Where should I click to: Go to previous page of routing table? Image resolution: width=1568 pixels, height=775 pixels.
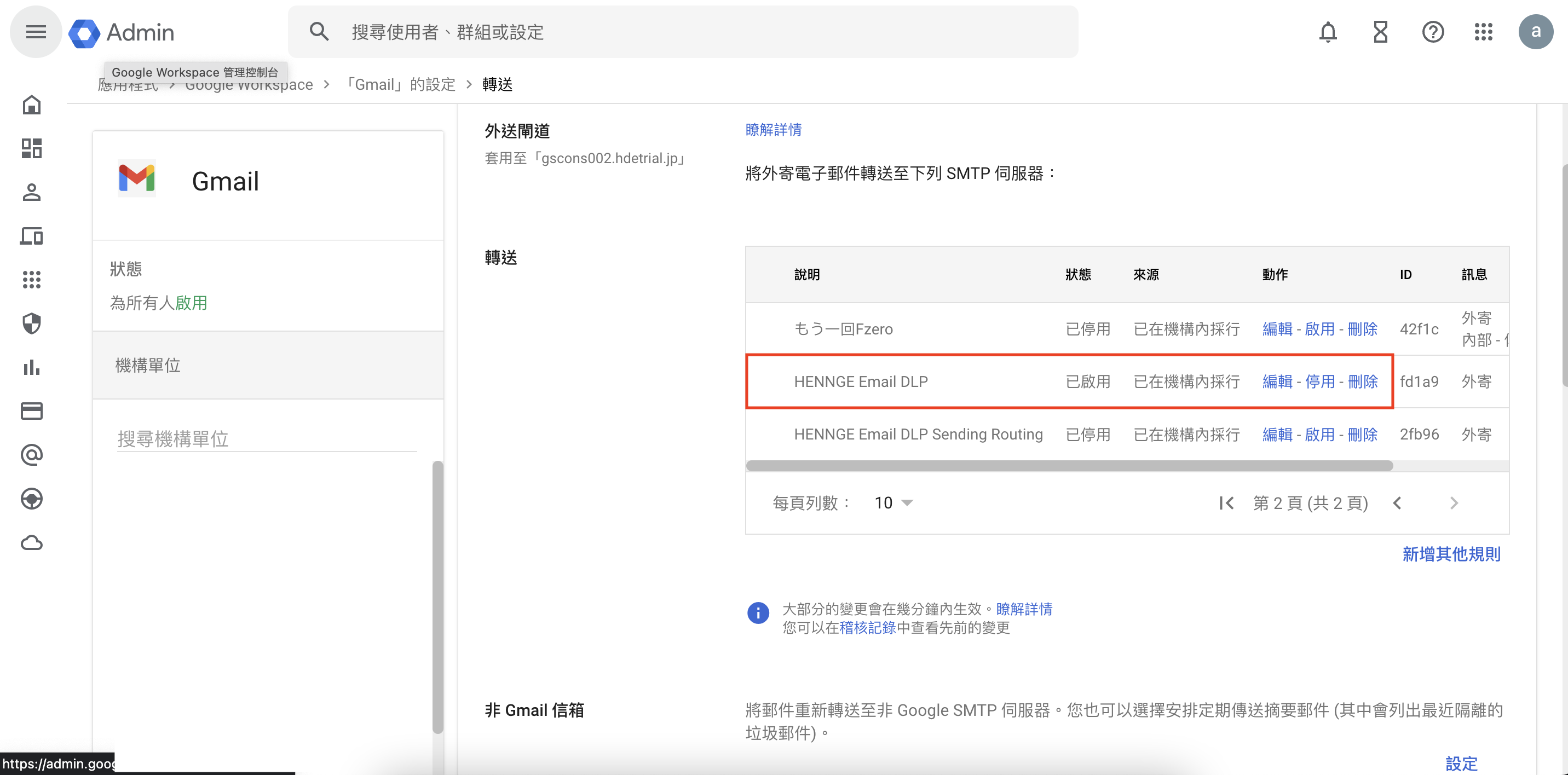click(1397, 503)
